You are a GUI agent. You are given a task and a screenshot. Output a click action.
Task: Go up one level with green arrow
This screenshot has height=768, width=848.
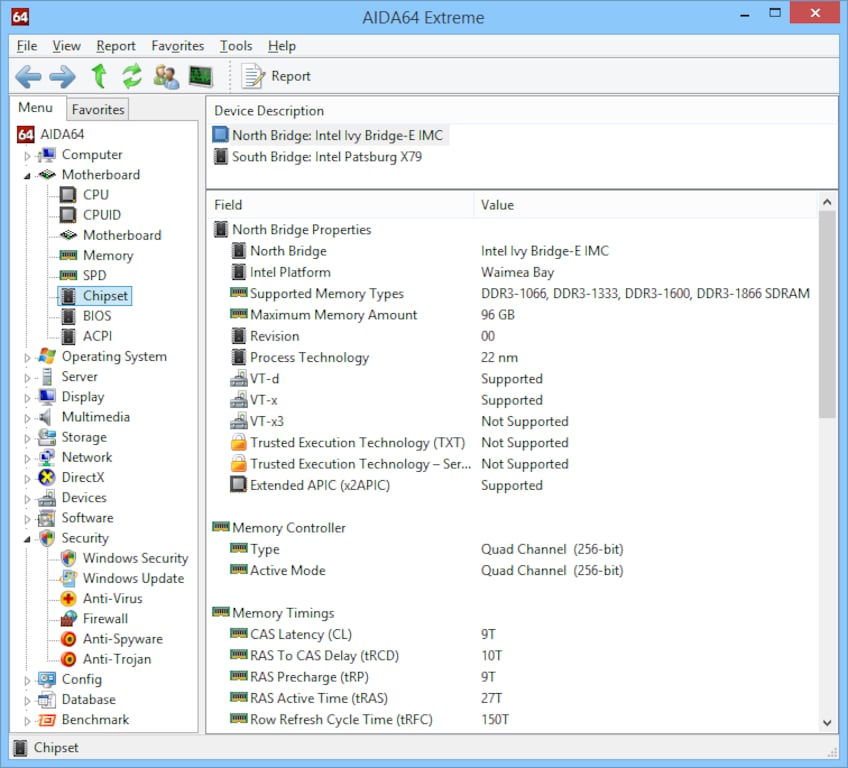(x=98, y=76)
